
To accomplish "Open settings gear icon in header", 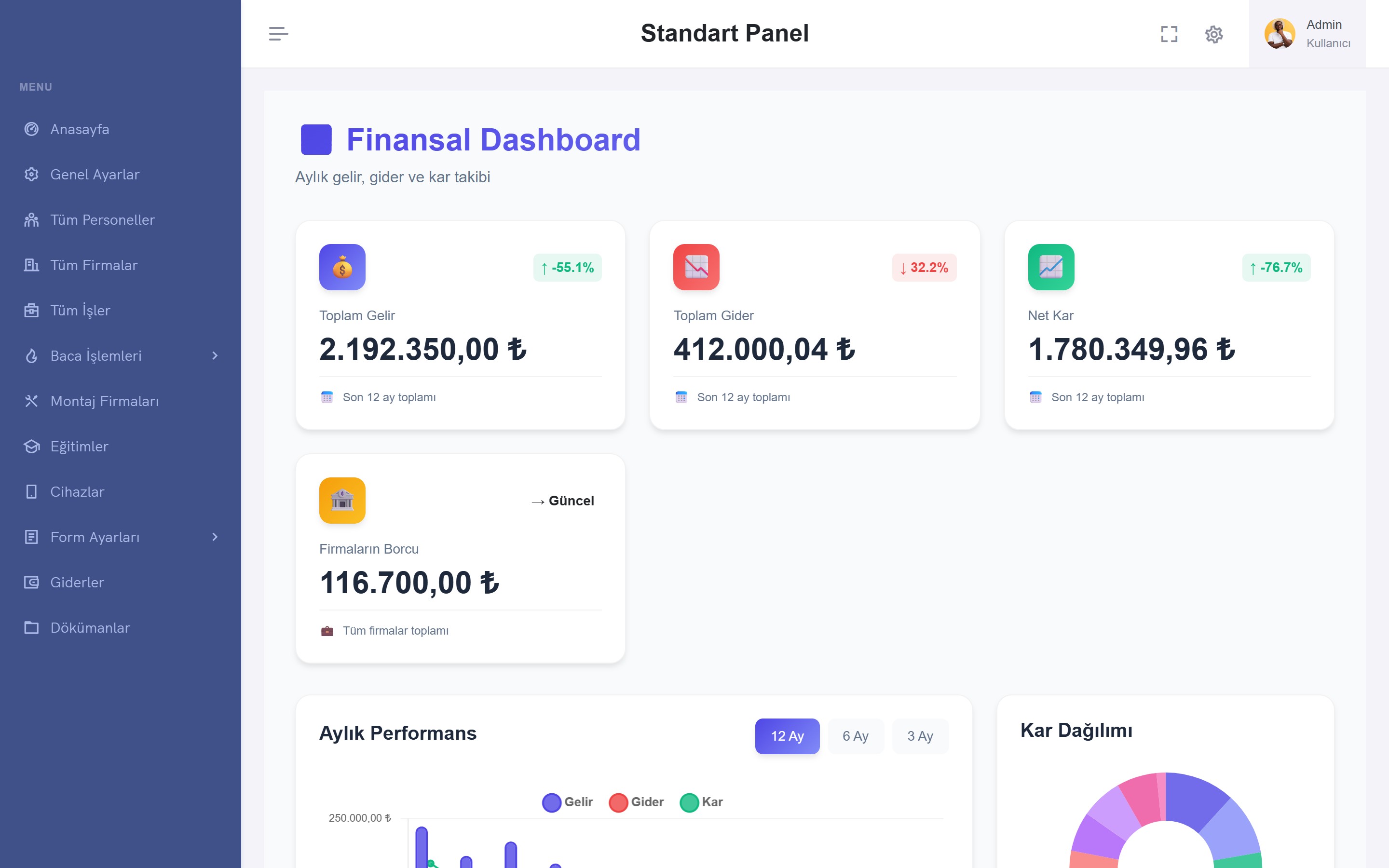I will coord(1213,34).
